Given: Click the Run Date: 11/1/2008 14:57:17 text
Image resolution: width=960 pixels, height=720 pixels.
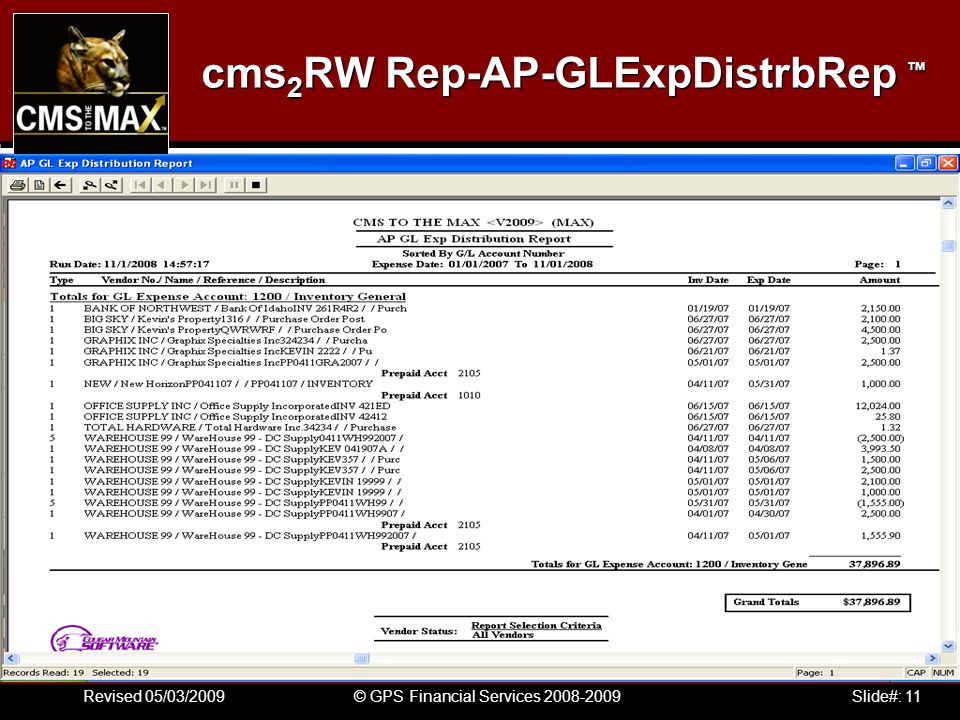Looking at the screenshot, I should 129,264.
